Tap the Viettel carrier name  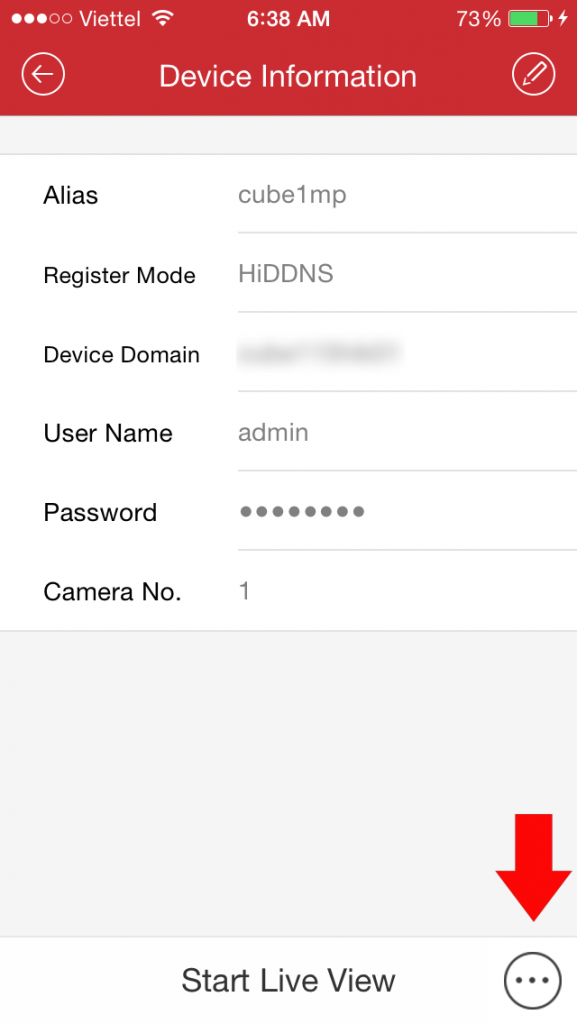[x=110, y=18]
